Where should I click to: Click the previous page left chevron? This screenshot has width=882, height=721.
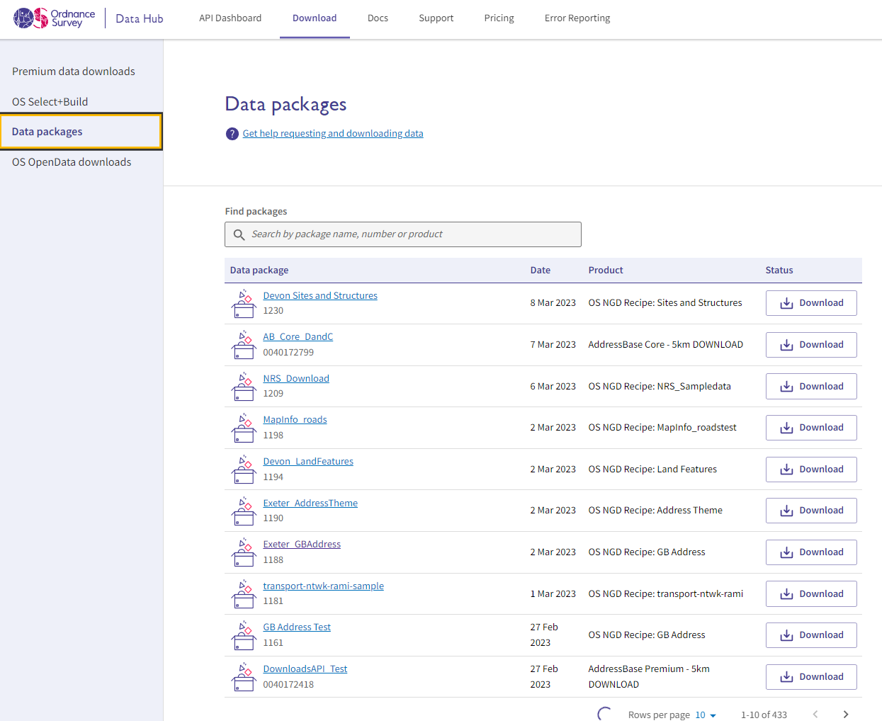coord(815,714)
